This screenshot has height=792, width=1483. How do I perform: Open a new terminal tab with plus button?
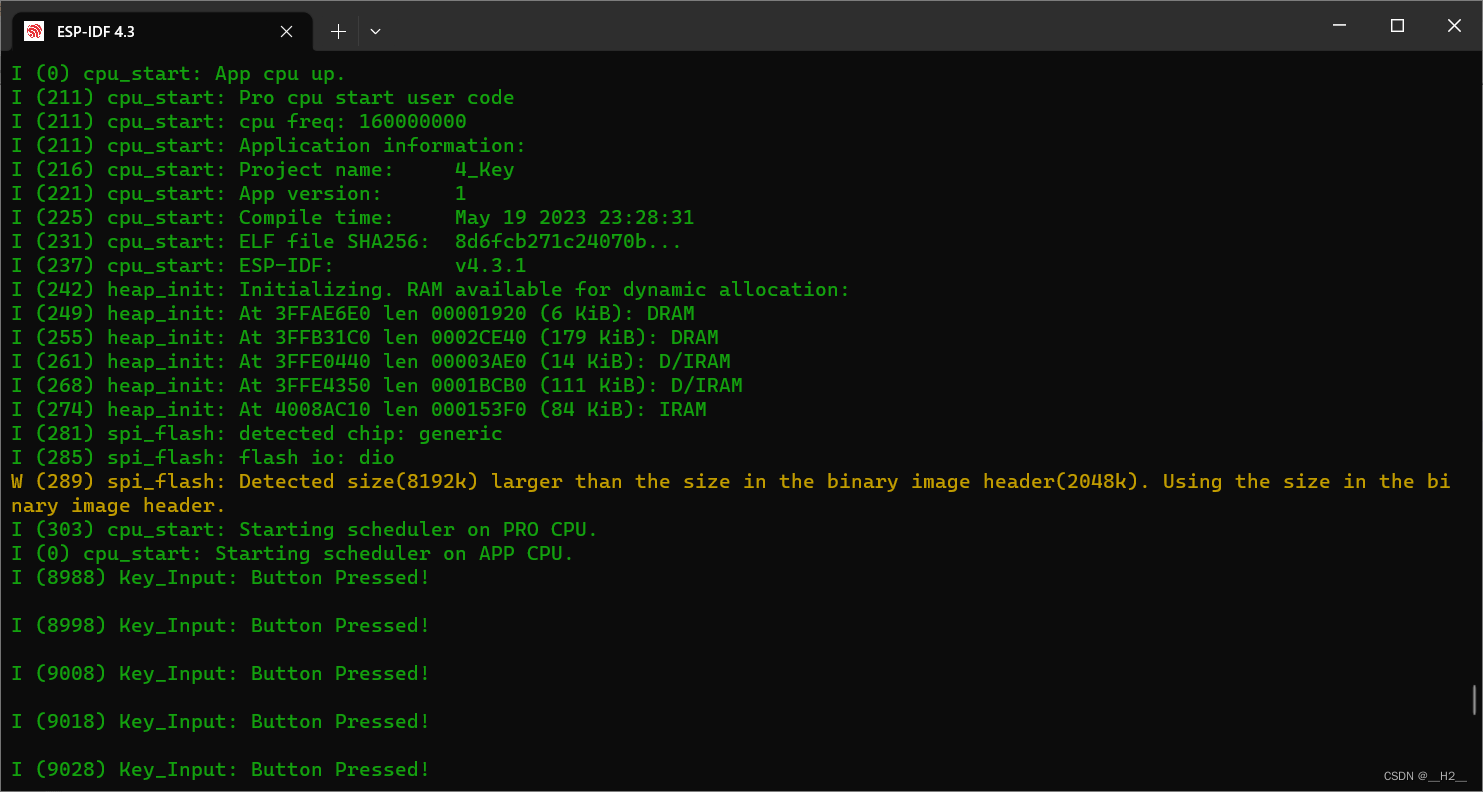338,31
